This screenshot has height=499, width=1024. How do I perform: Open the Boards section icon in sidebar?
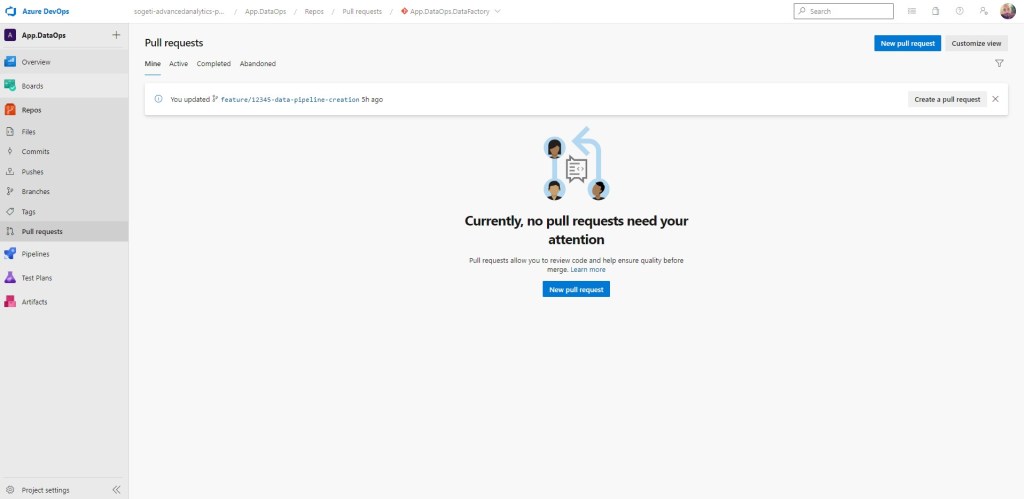click(10, 86)
